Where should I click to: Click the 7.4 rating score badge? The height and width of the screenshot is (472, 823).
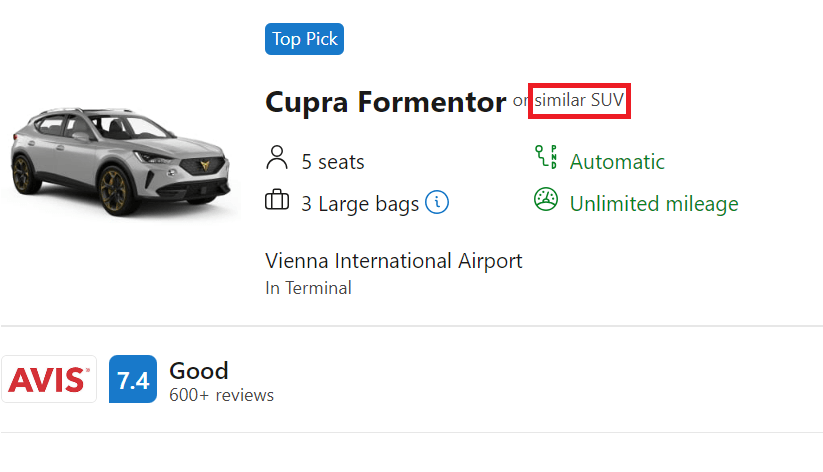tap(133, 380)
